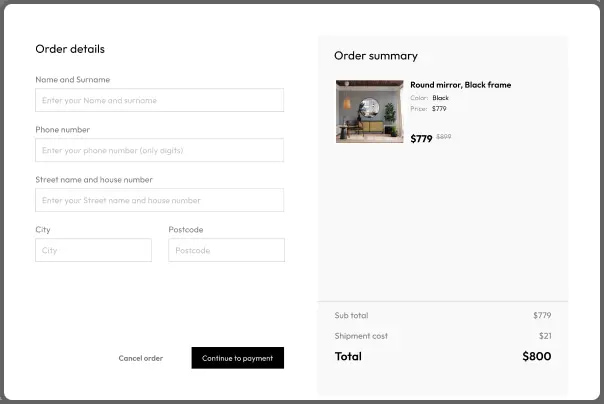Click the Round mirror, Black frame title

461,85
